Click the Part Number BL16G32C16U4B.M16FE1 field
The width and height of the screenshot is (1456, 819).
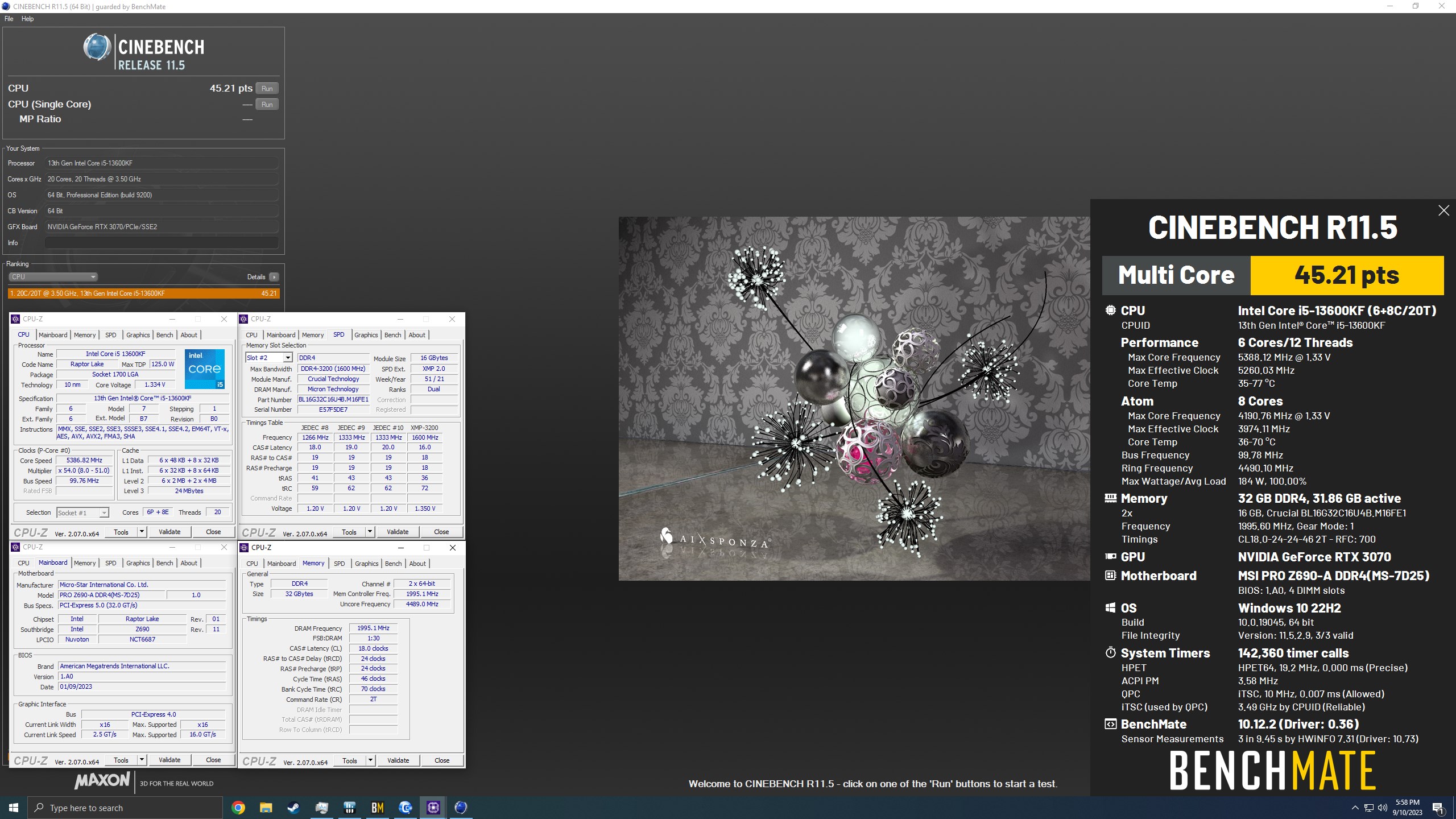[x=333, y=399]
